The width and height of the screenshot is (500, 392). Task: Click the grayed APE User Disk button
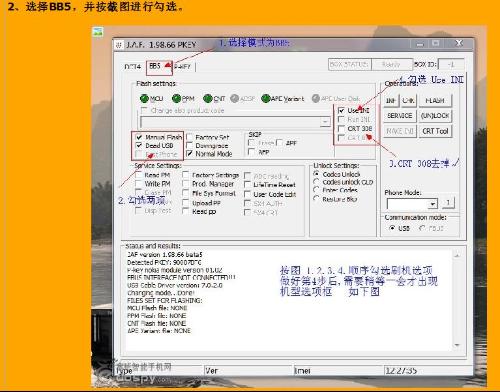pos(316,98)
